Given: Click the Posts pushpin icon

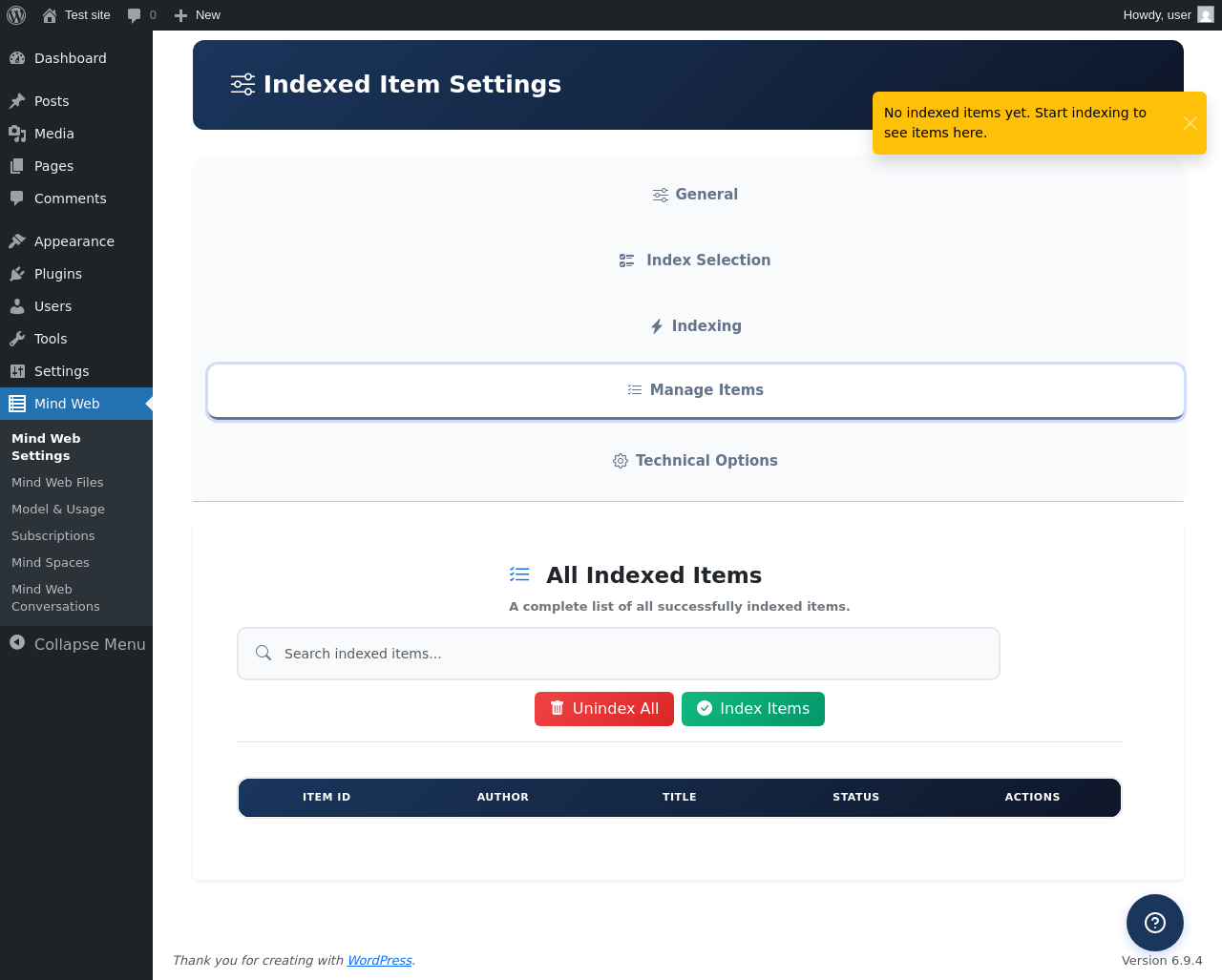Looking at the screenshot, I should [x=17, y=101].
